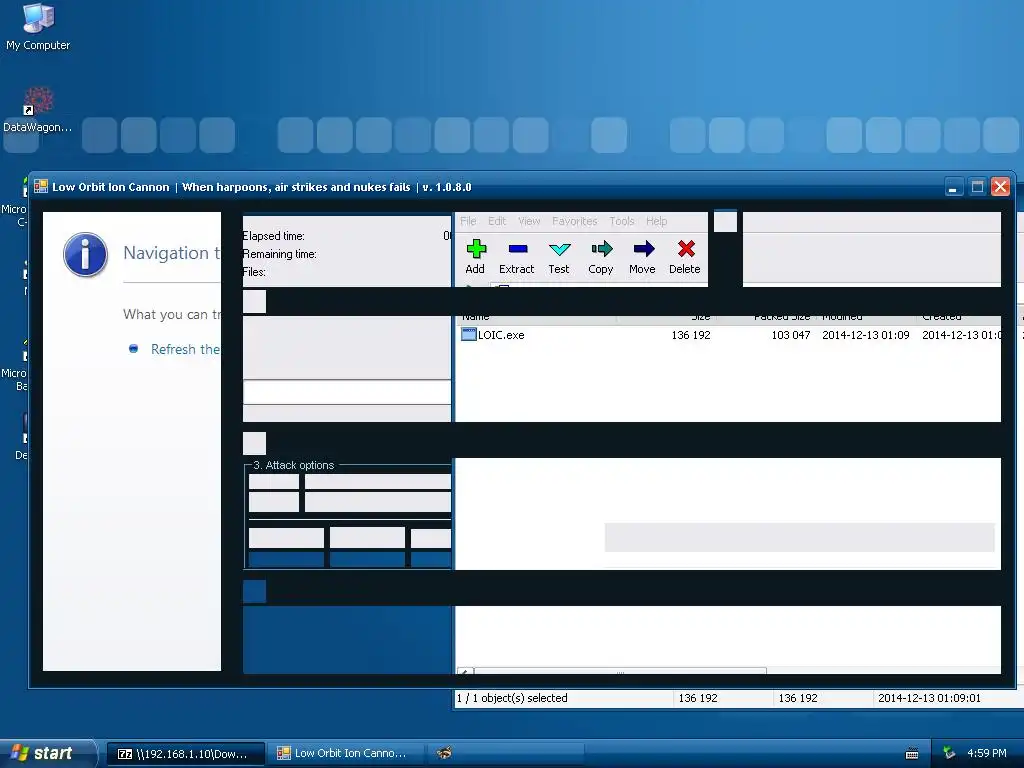Open the Favorites menu
The image size is (1024, 768).
pos(575,221)
